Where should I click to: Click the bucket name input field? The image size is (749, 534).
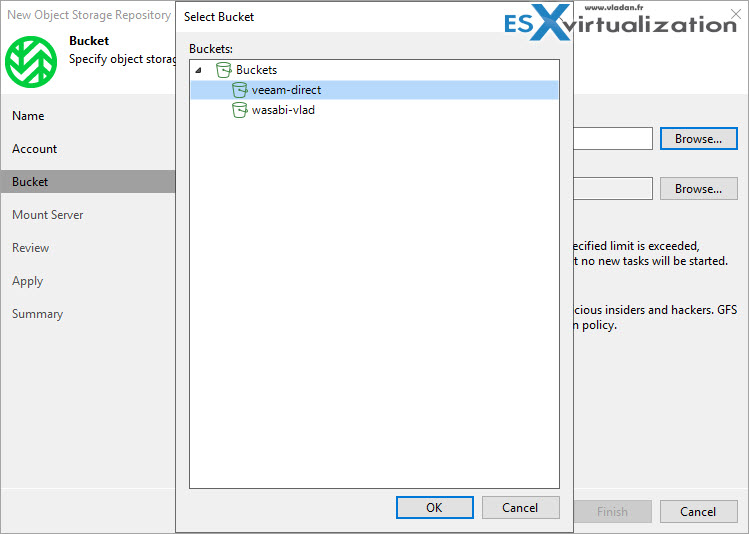613,139
